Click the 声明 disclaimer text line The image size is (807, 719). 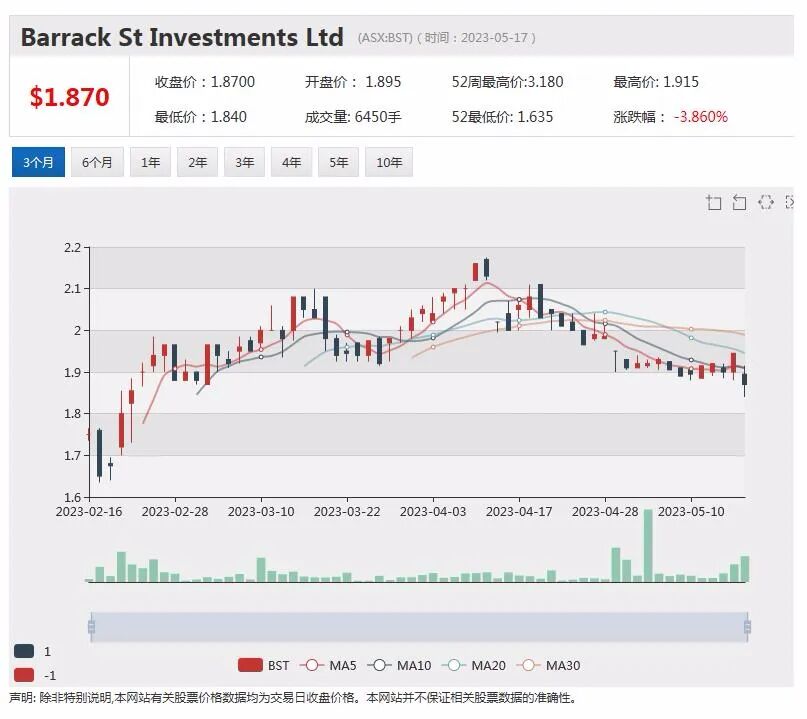pos(293,697)
